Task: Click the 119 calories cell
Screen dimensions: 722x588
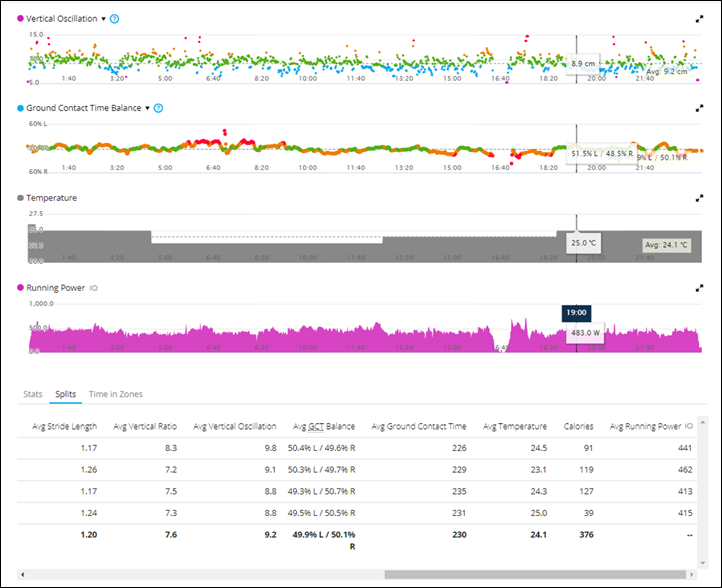Action: 586,470
